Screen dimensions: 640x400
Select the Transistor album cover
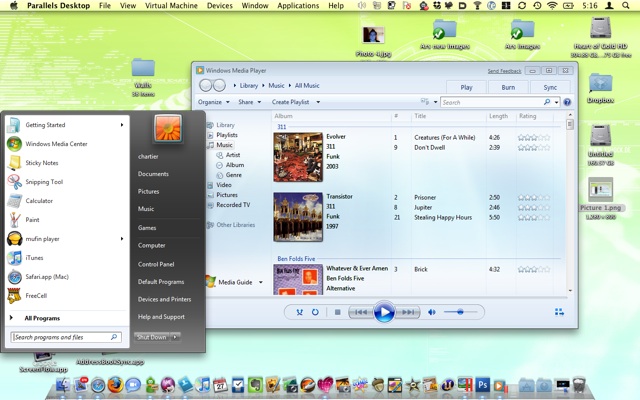click(x=298, y=217)
